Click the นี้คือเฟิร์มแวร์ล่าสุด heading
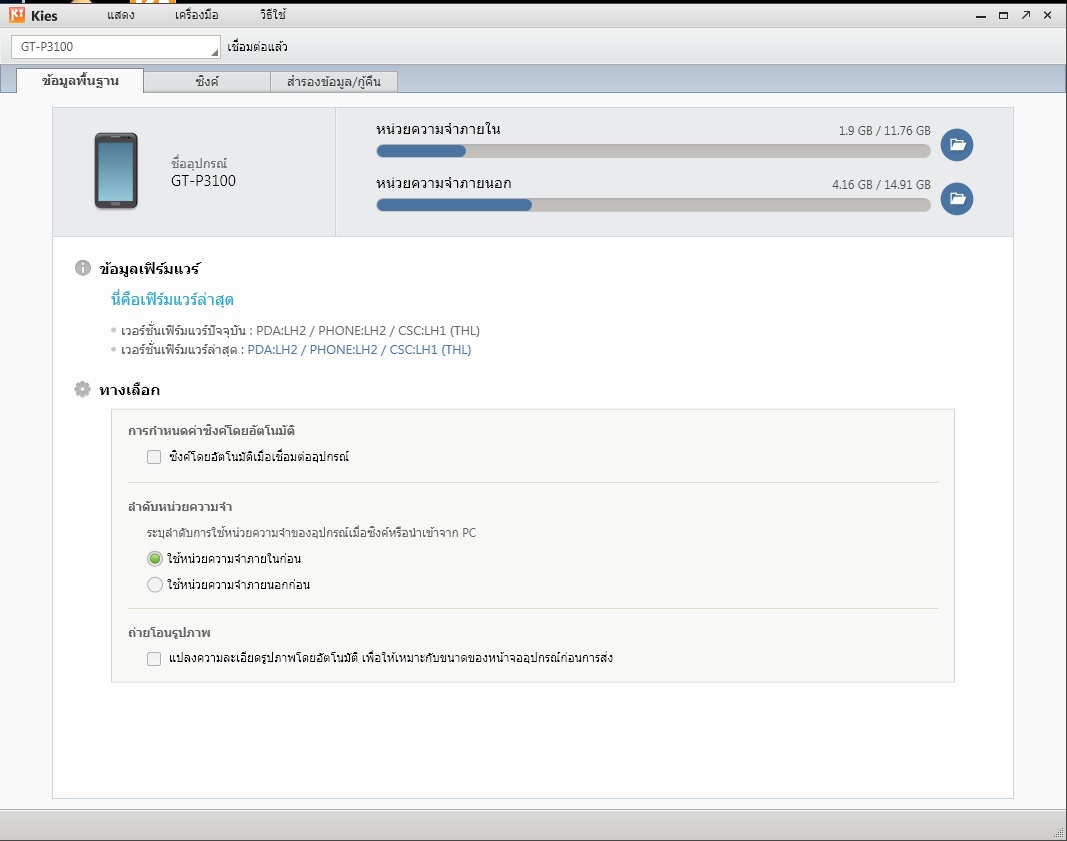 click(172, 299)
